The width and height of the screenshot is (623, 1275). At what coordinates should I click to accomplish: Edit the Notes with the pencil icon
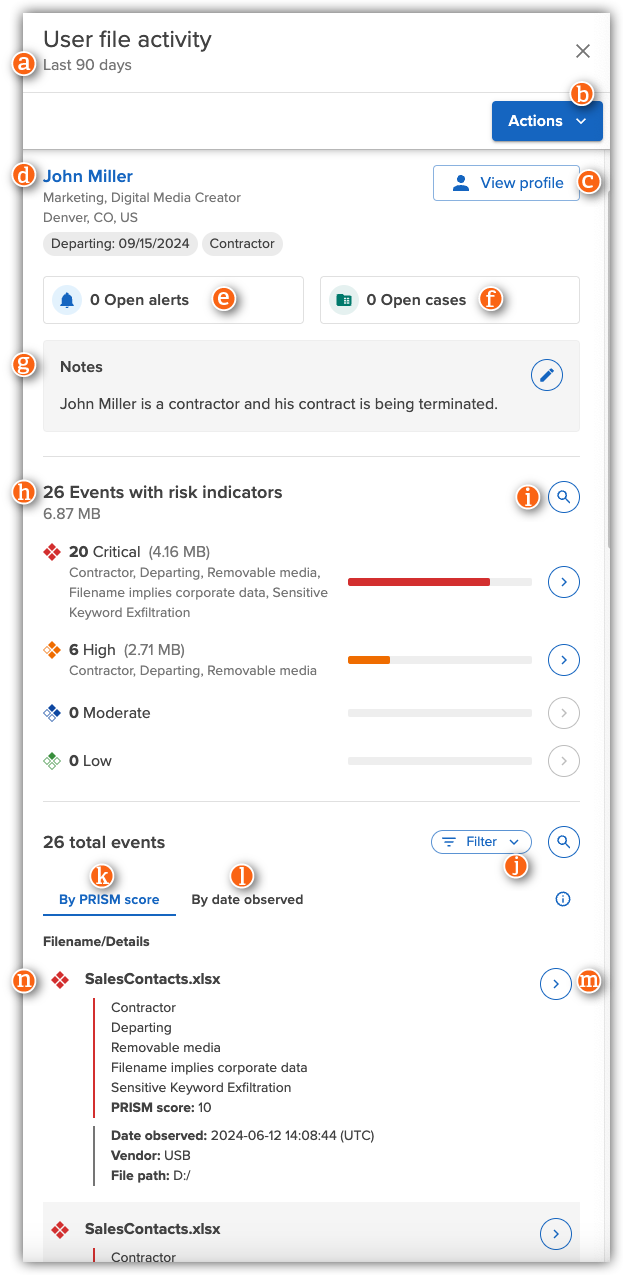(x=546, y=375)
